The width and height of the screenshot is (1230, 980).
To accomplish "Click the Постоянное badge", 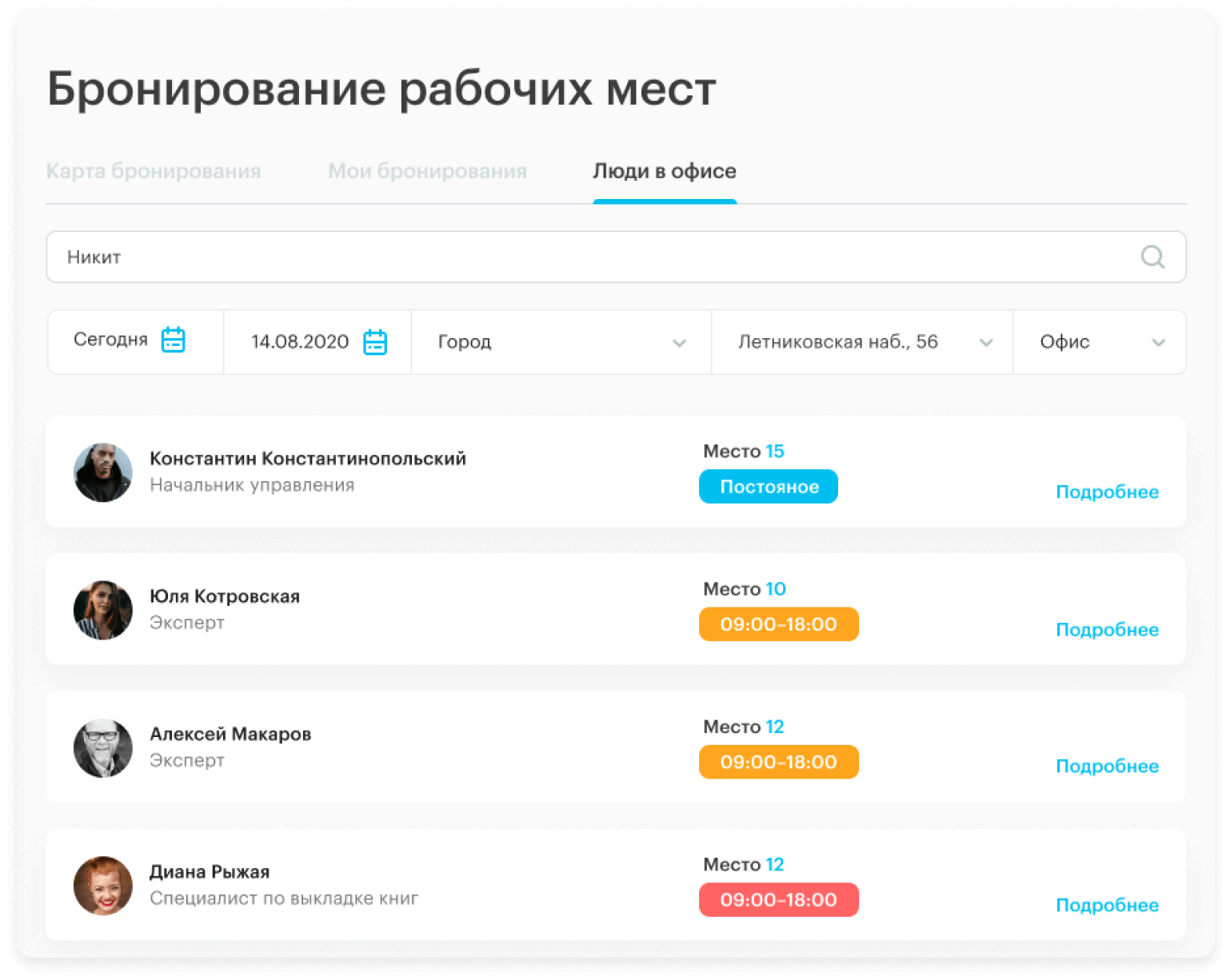I will (x=768, y=486).
